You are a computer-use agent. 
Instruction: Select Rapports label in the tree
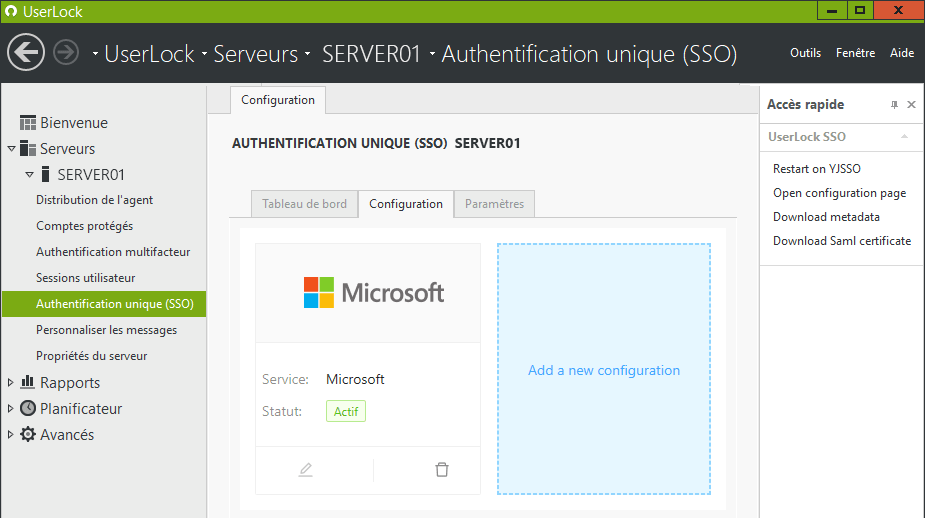70,382
